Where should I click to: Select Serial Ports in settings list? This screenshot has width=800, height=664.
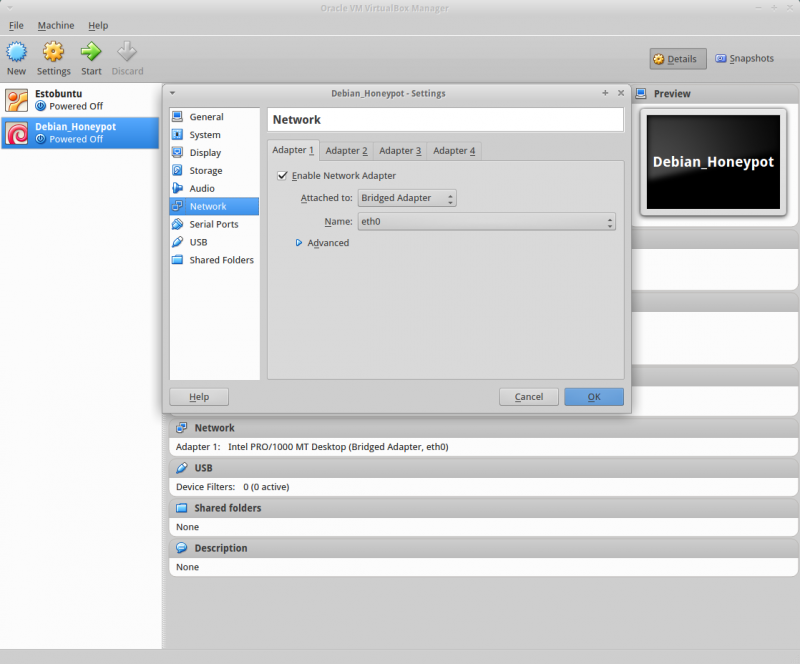coord(214,224)
